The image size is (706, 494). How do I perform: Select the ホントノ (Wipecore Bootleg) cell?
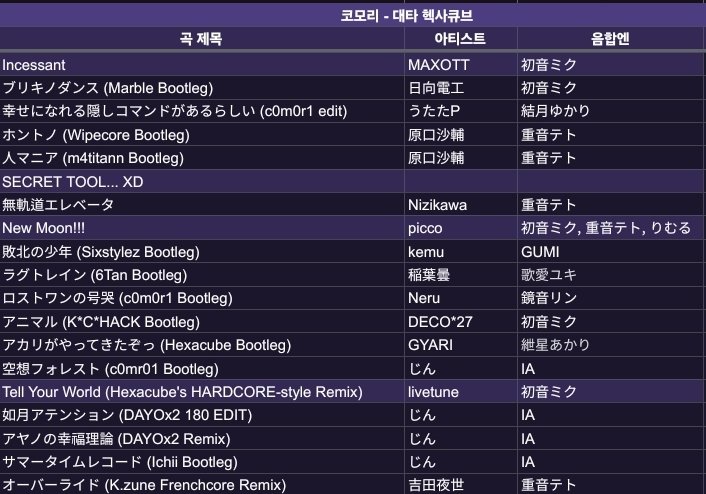(x=202, y=135)
